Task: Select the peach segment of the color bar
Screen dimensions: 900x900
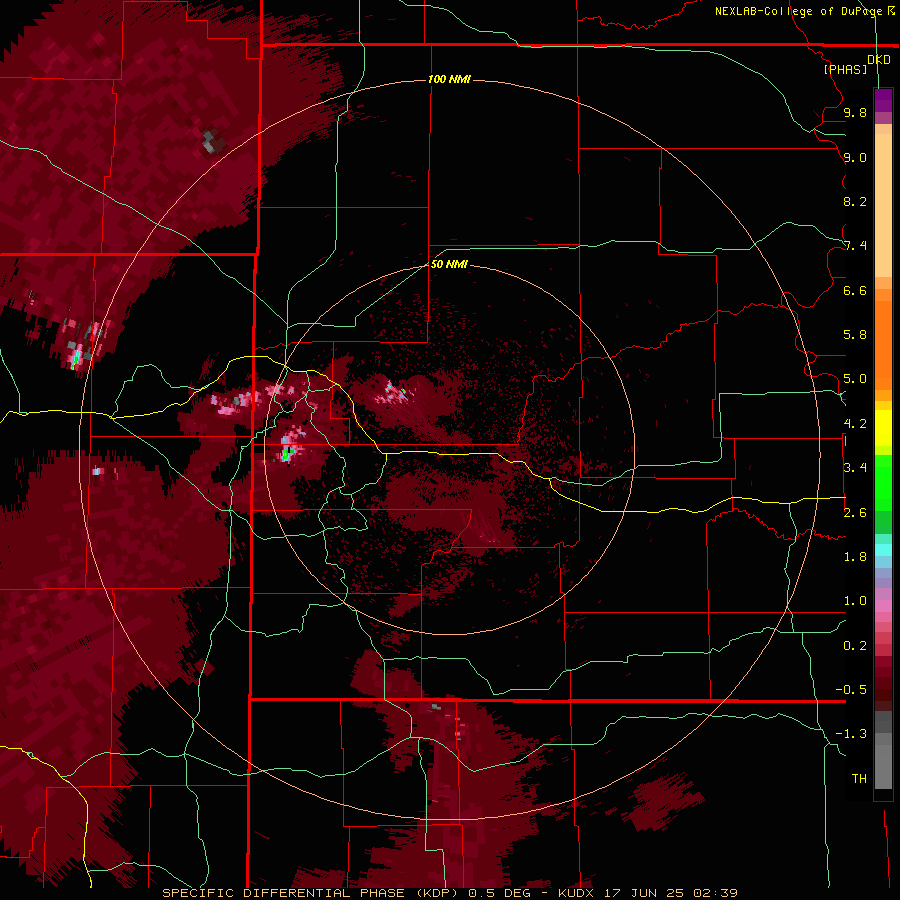Action: coord(883,201)
